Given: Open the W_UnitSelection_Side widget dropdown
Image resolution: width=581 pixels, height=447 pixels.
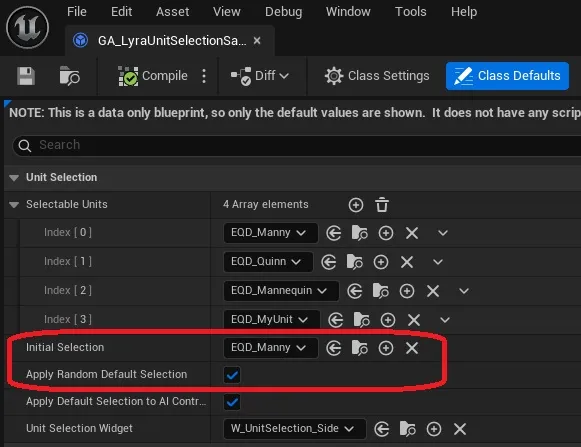Looking at the screenshot, I should pos(295,429).
